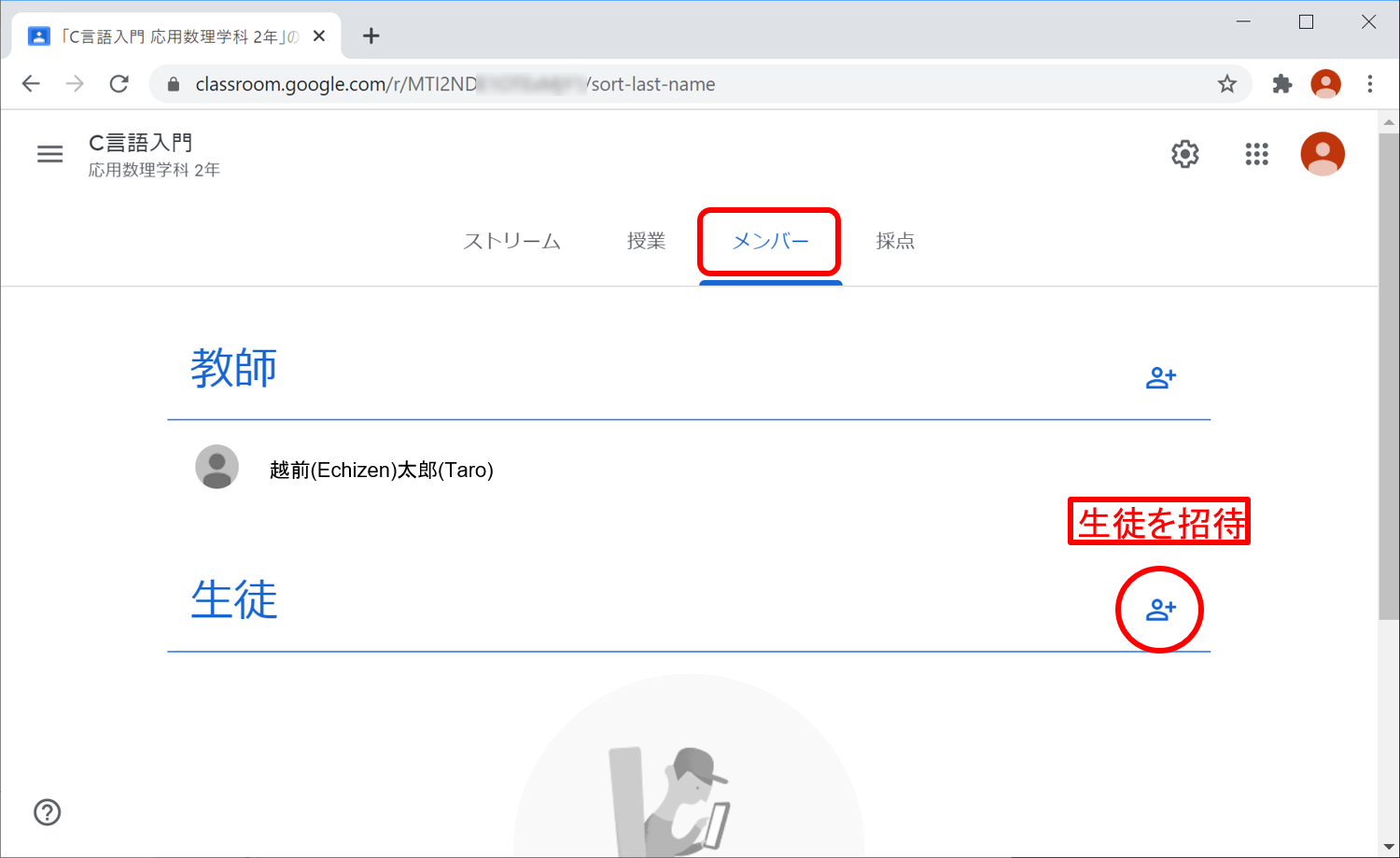
Task: Invite a teacher with add-person icon
Action: pos(1161,378)
